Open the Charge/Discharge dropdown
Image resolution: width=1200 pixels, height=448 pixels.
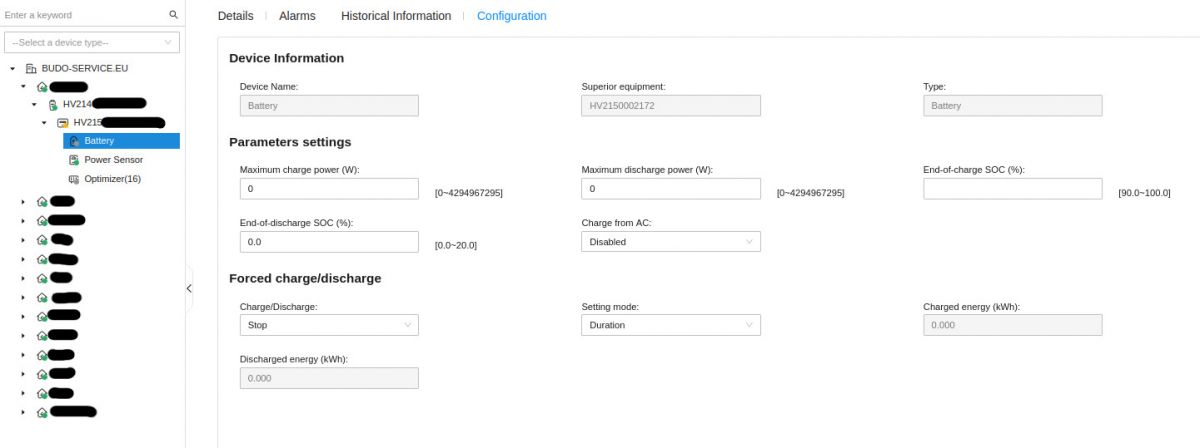point(329,325)
